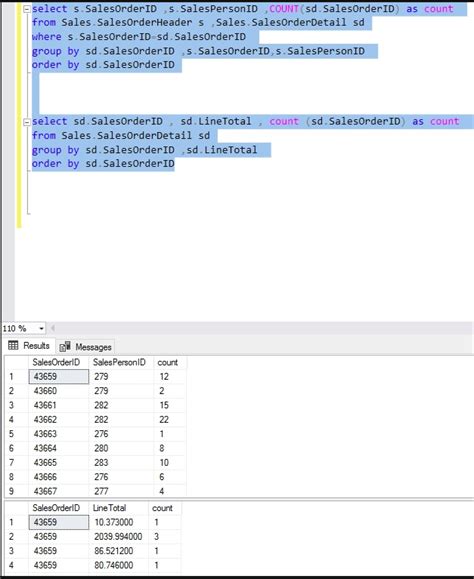Collapse the first select query block

coord(27,9)
